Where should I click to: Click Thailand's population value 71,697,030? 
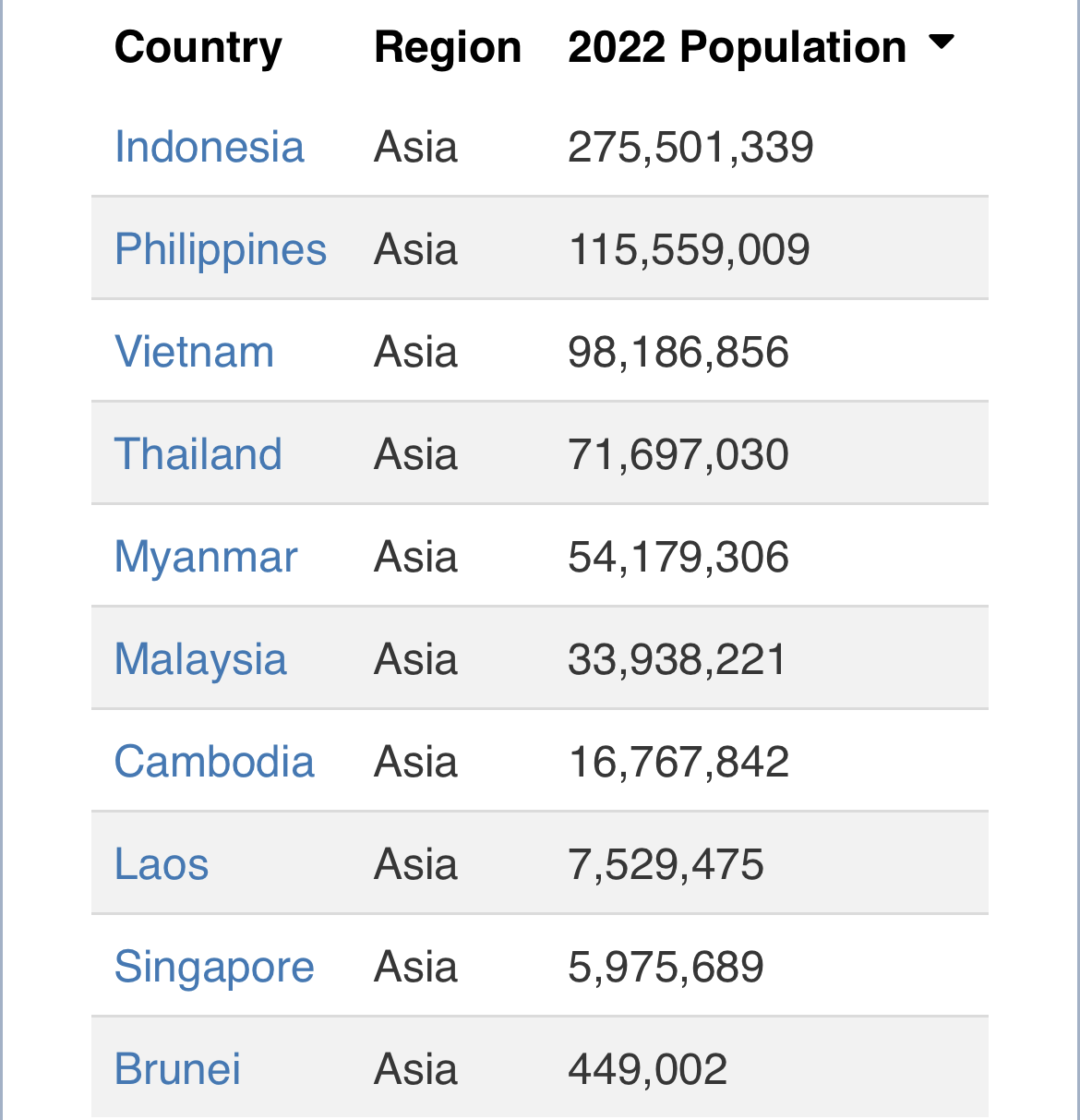678,454
